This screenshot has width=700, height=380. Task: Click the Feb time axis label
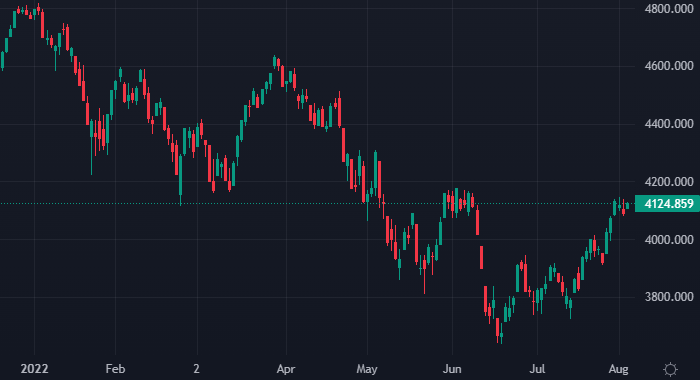(115, 369)
